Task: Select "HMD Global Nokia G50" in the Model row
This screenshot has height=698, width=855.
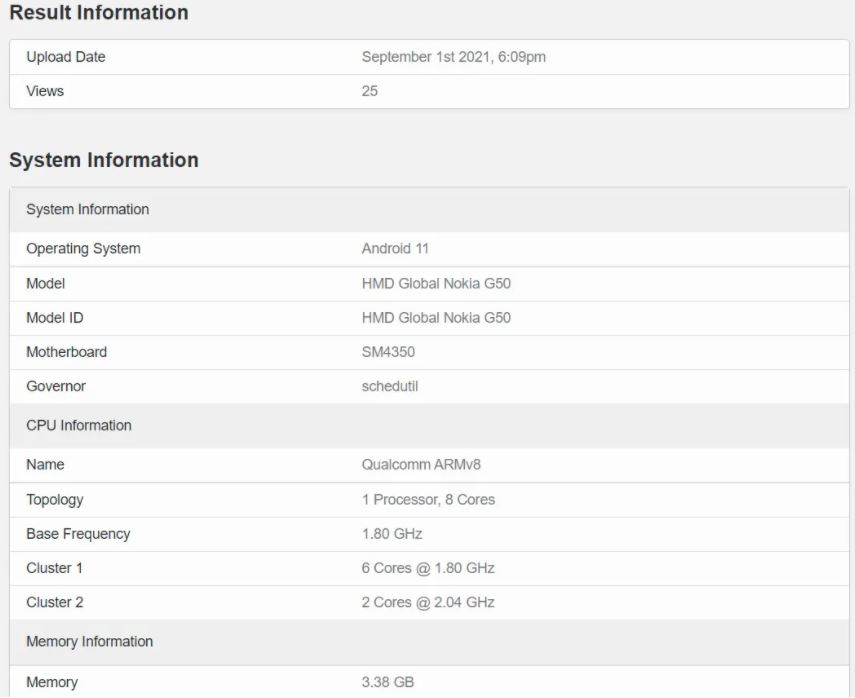Action: click(436, 284)
